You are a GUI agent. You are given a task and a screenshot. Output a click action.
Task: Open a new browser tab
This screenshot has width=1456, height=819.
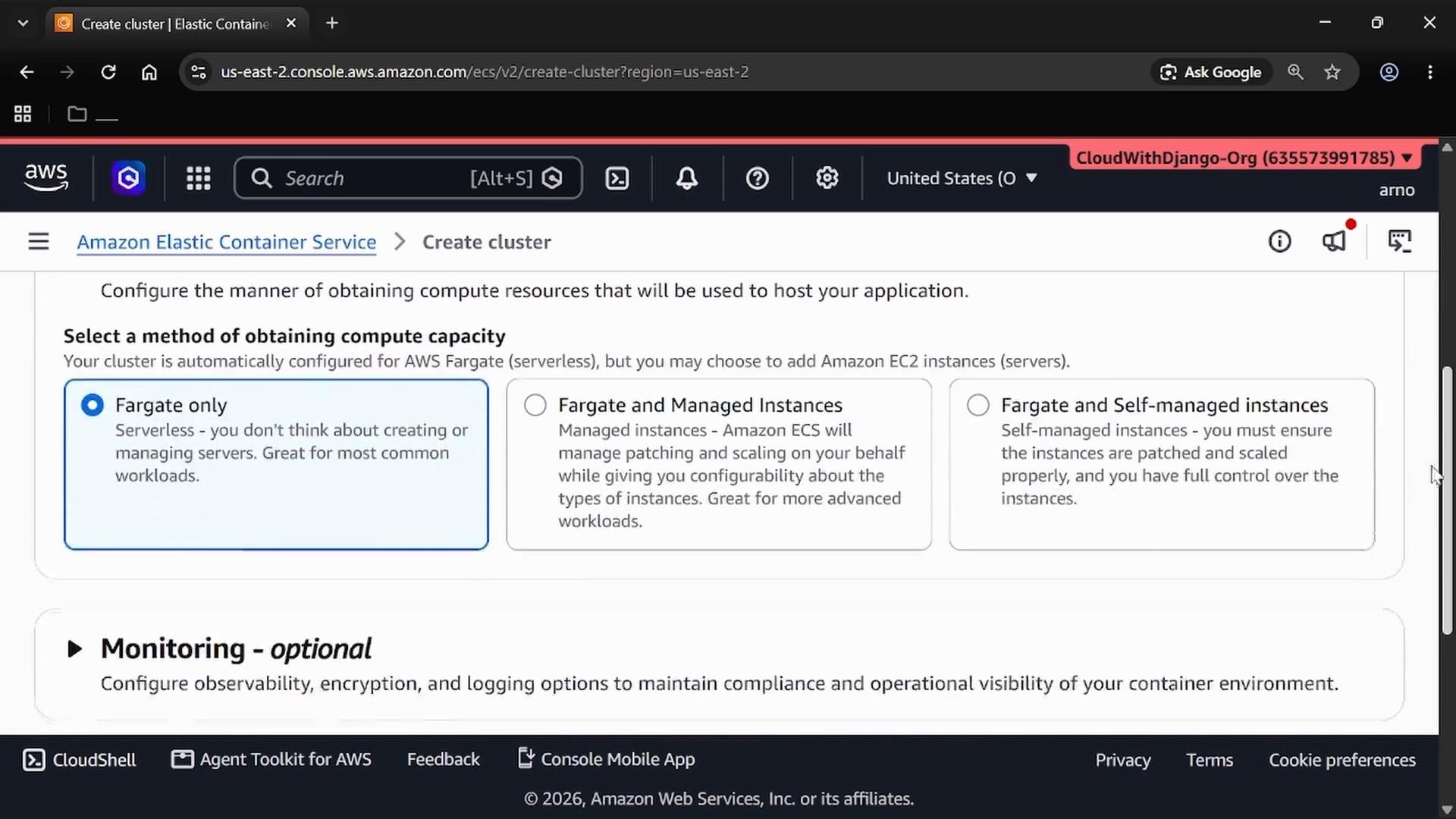(x=332, y=24)
